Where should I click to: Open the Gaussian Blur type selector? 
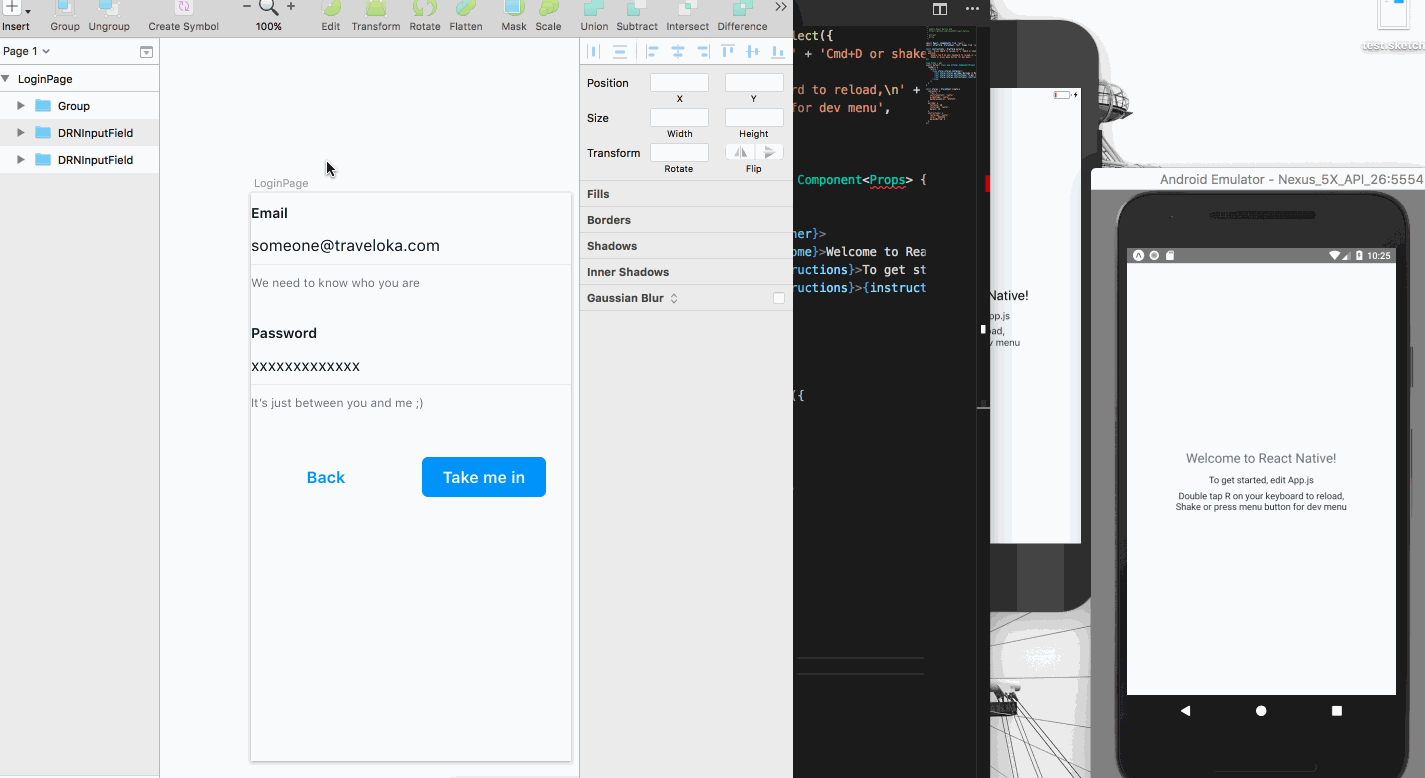pyautogui.click(x=674, y=298)
